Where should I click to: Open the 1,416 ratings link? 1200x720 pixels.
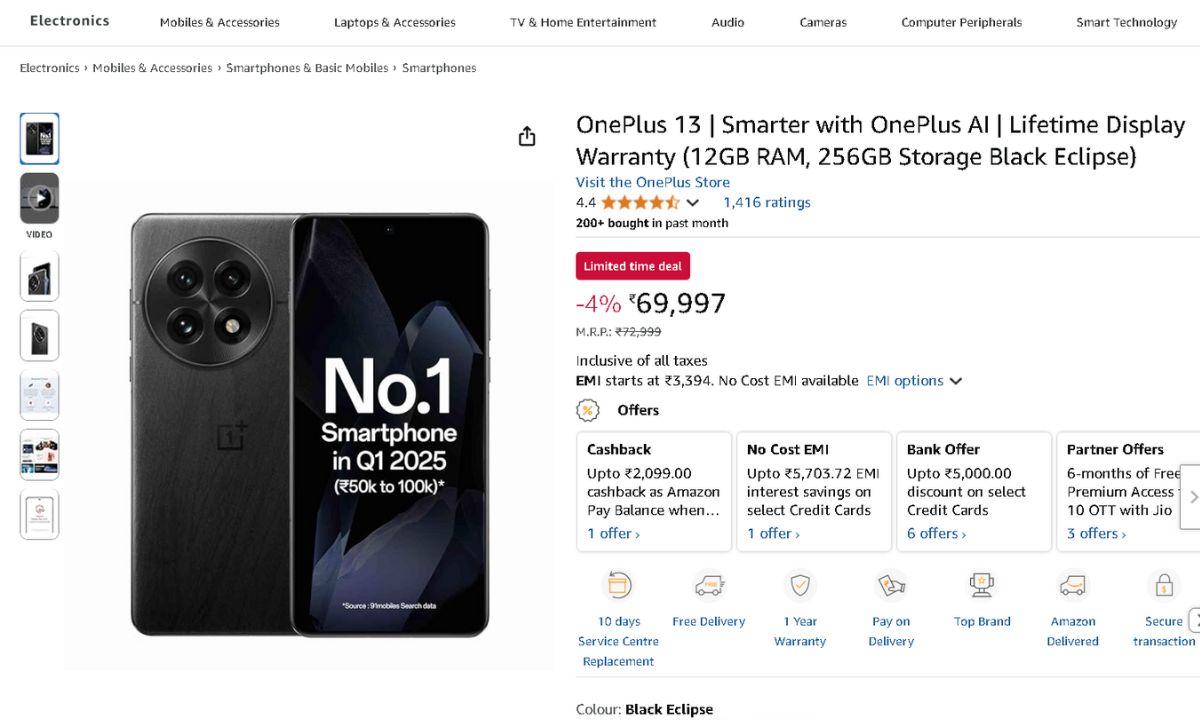pos(767,202)
